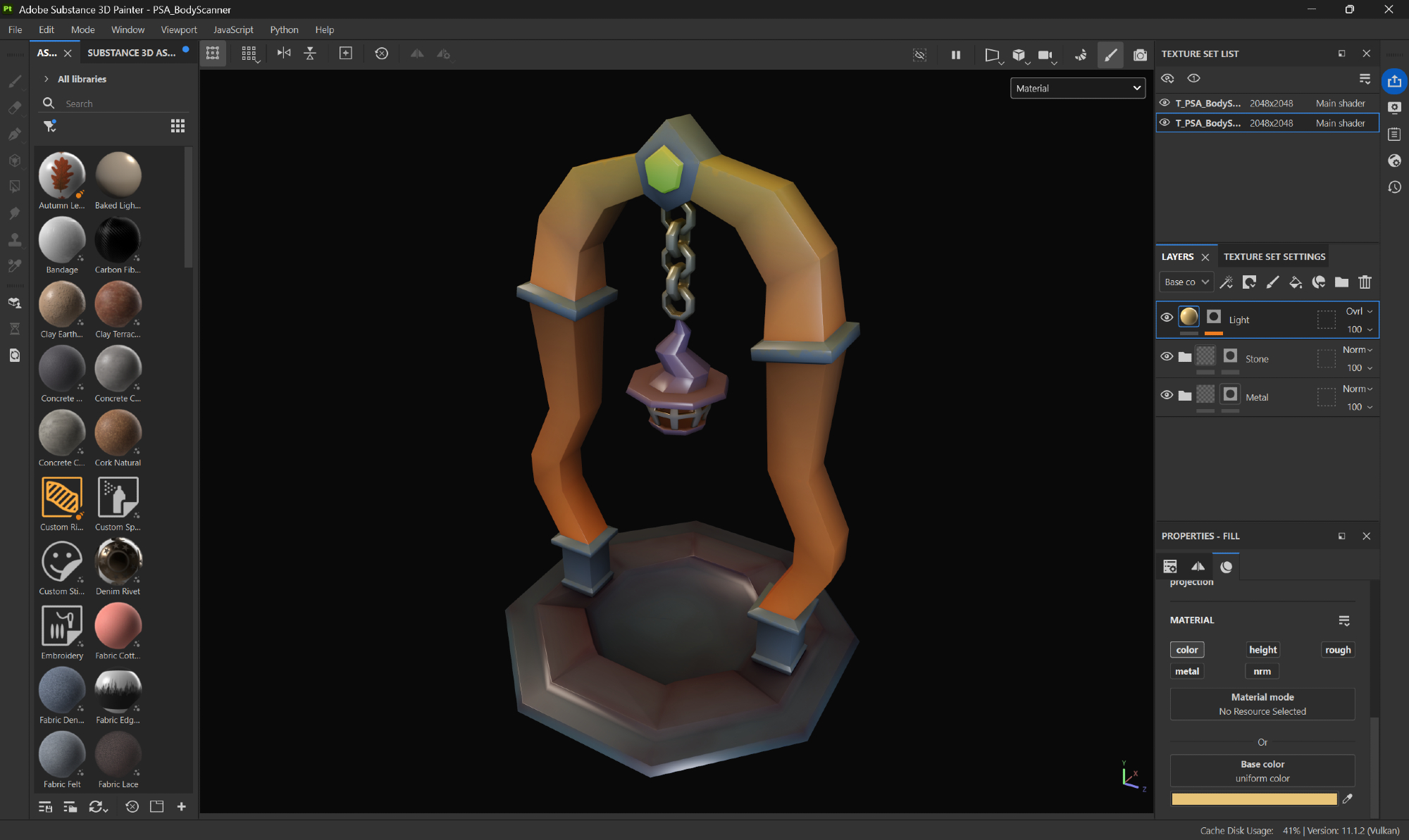Add a paint layer using brush icon
1409x840 pixels.
click(x=1272, y=282)
